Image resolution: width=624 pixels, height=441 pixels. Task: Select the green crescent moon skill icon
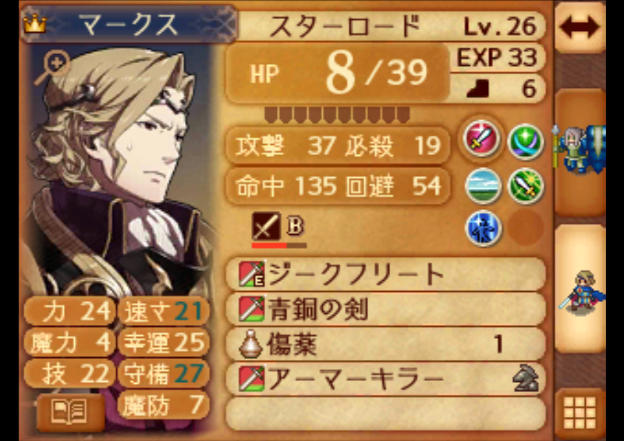[x=526, y=142]
